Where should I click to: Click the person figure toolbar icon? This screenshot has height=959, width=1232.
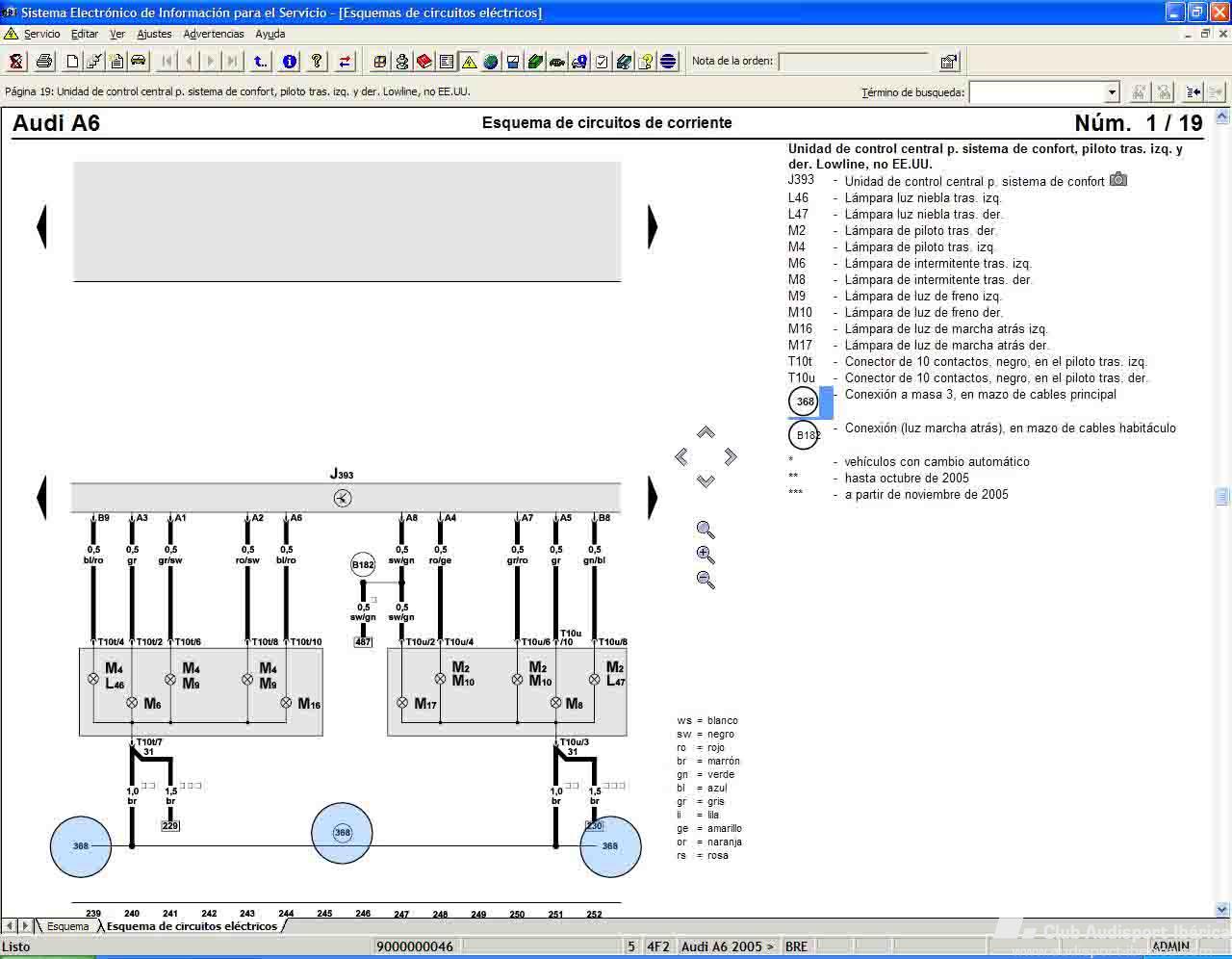[402, 62]
